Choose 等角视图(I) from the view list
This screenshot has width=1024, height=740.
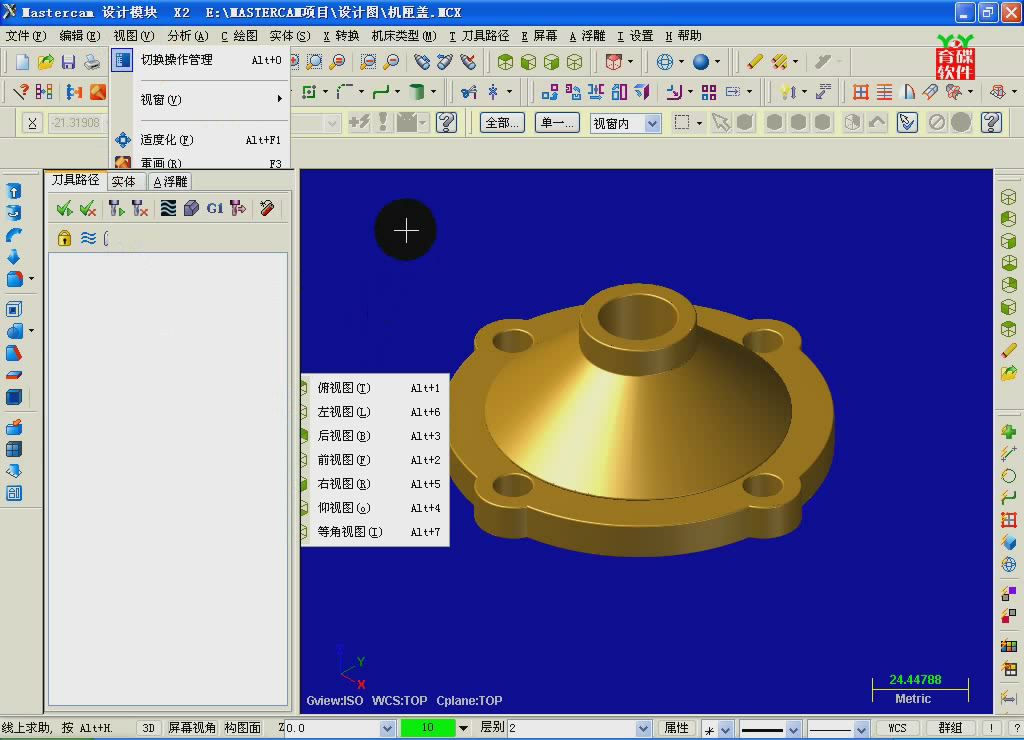click(375, 532)
